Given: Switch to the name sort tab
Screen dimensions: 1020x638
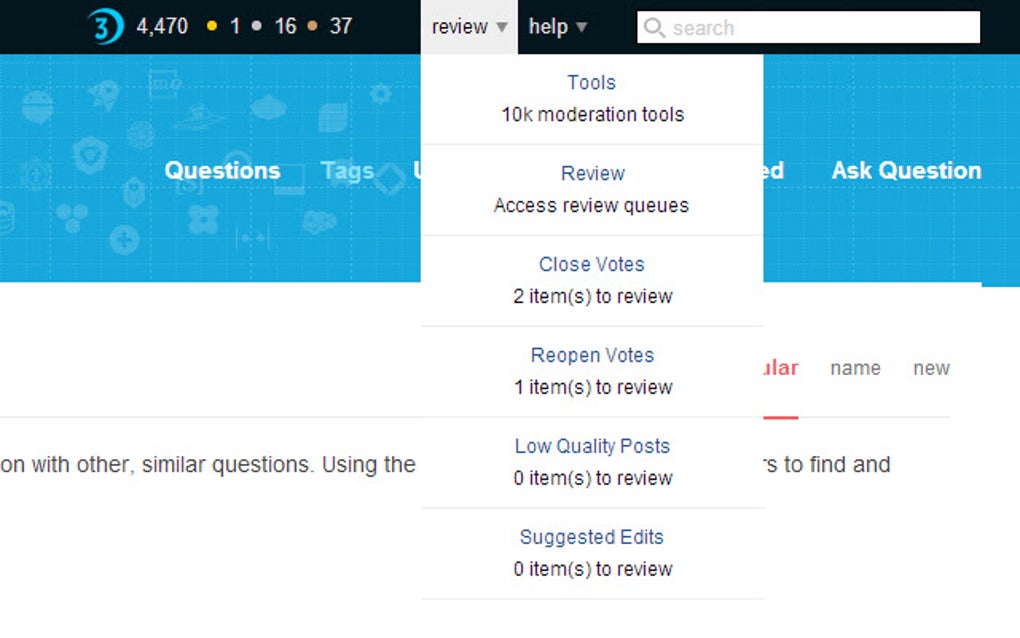Looking at the screenshot, I should click(x=855, y=368).
